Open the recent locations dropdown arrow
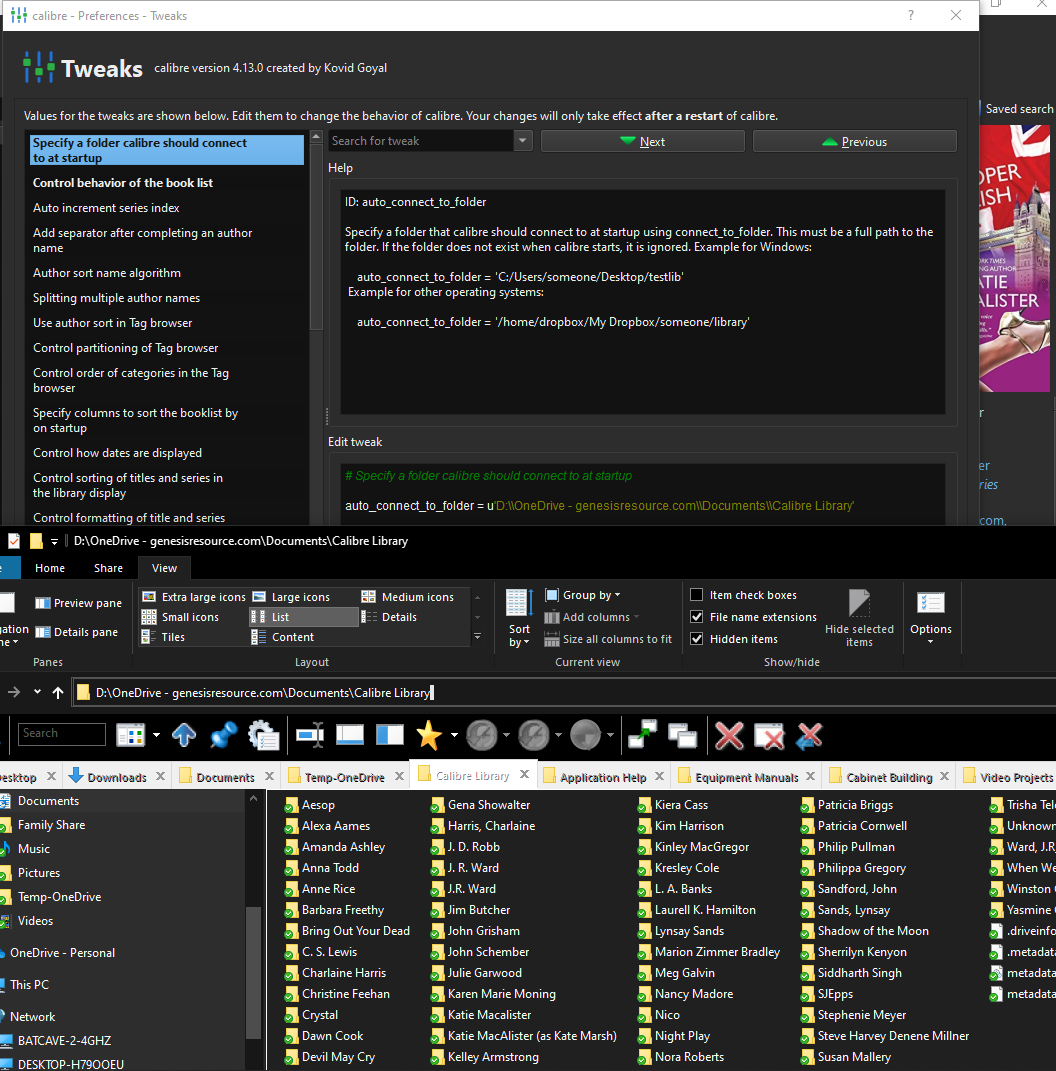The image size is (1056, 1071). coord(37,692)
